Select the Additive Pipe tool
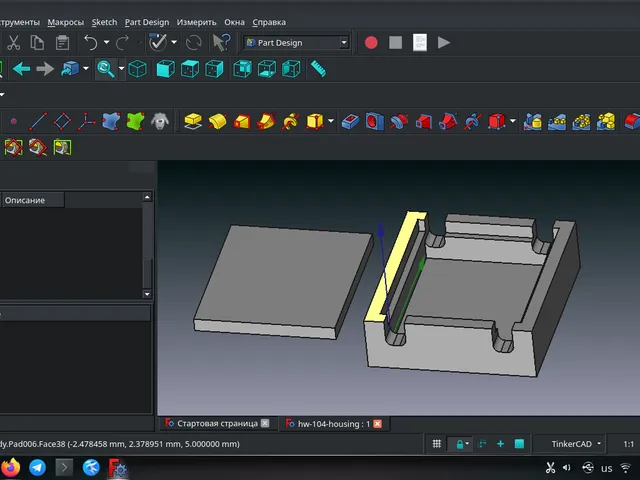Viewport: 640px width, 480px height. click(266, 121)
